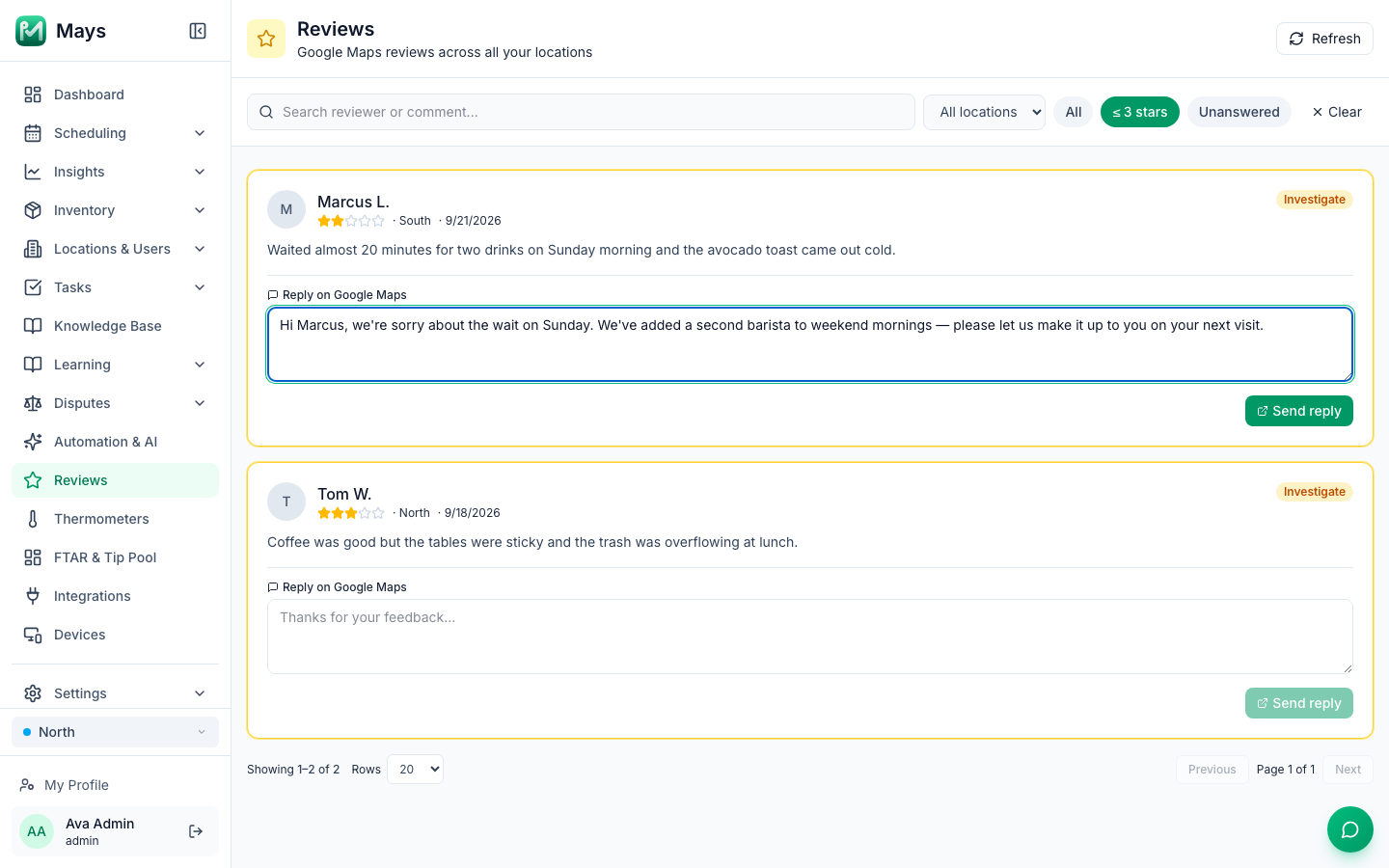Click the Mays logo icon
This screenshot has width=1389, height=868.
click(x=31, y=31)
